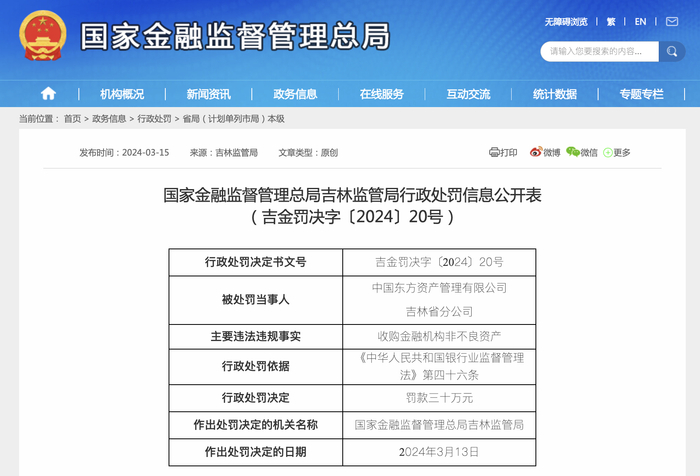
Task: Go to 省局（计划单列市局）本级 breadcrumb
Action: (233, 119)
